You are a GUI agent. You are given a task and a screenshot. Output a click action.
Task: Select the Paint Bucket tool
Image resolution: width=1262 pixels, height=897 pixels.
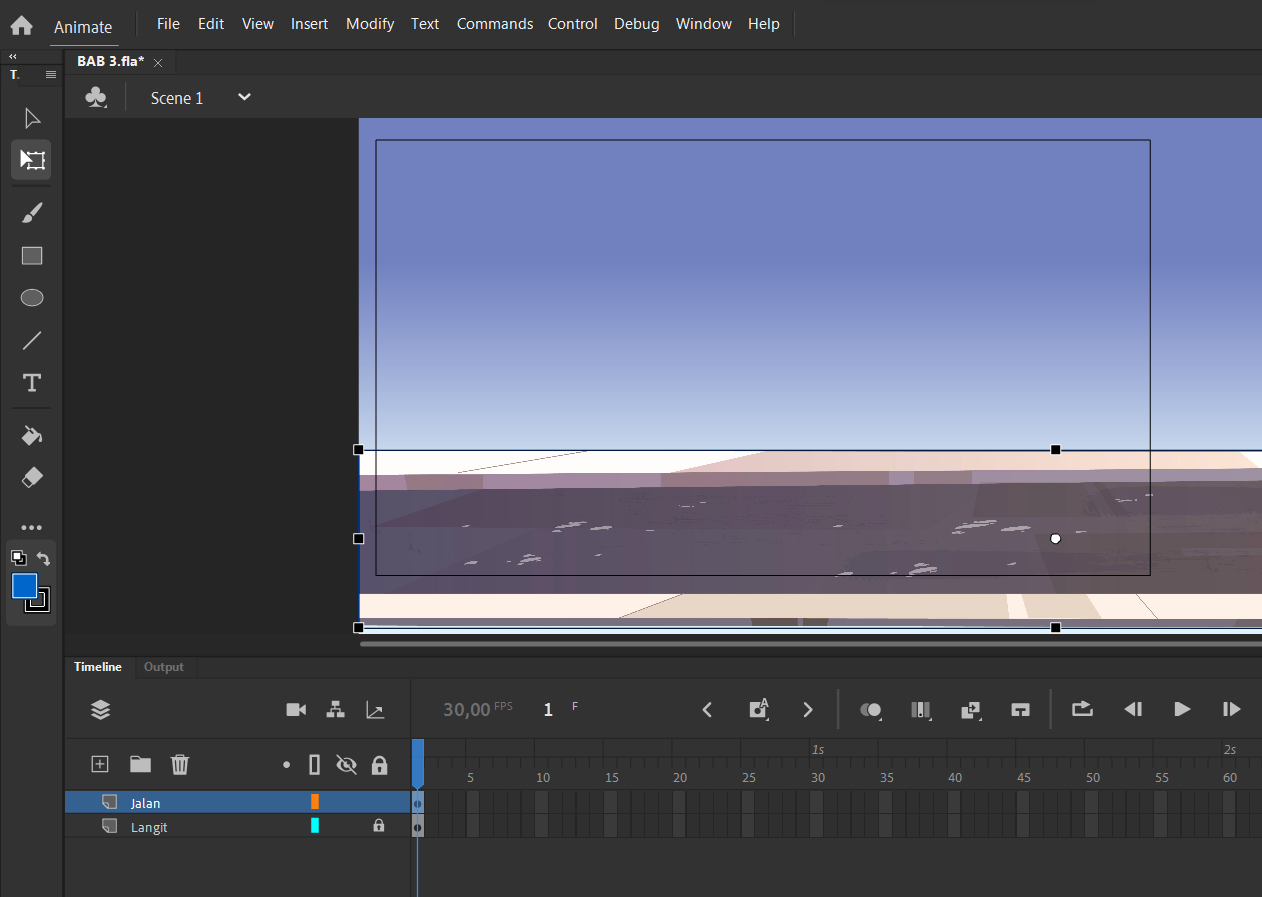coord(32,436)
